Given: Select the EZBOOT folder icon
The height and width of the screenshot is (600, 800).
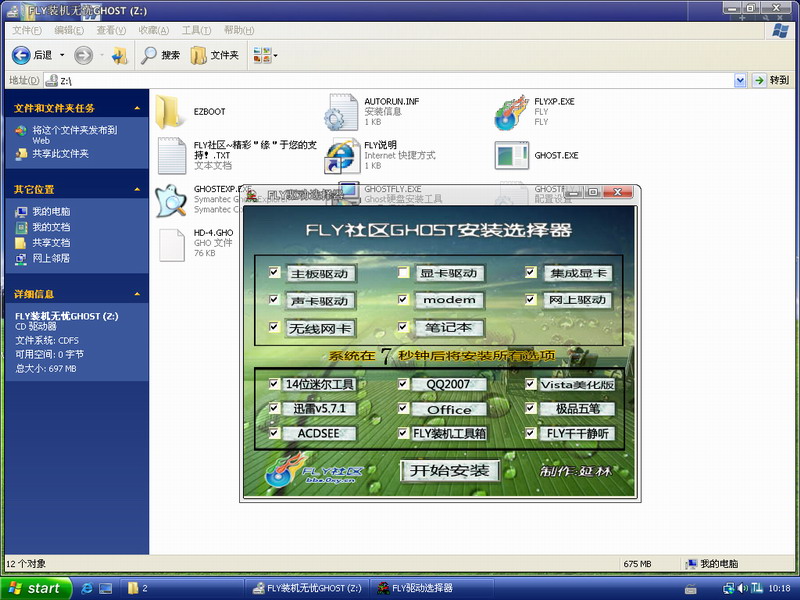Looking at the screenshot, I should pos(169,111).
